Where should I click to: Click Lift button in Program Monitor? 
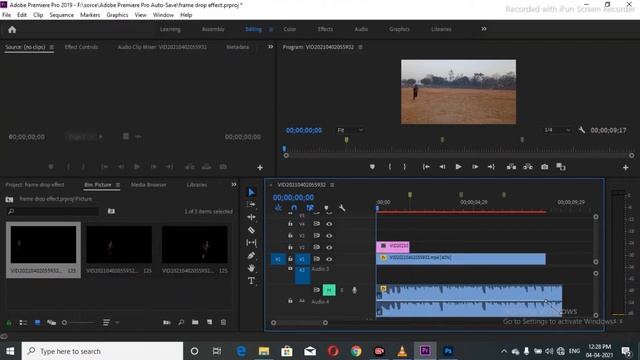tap(511, 167)
